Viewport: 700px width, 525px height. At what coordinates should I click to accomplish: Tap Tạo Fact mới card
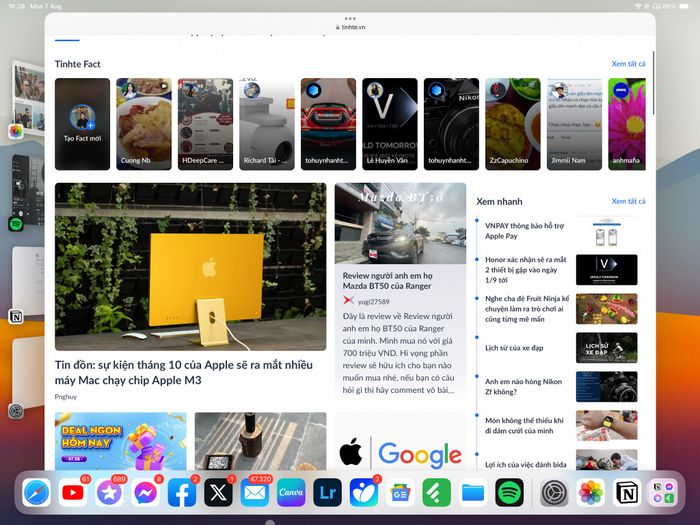(82, 124)
